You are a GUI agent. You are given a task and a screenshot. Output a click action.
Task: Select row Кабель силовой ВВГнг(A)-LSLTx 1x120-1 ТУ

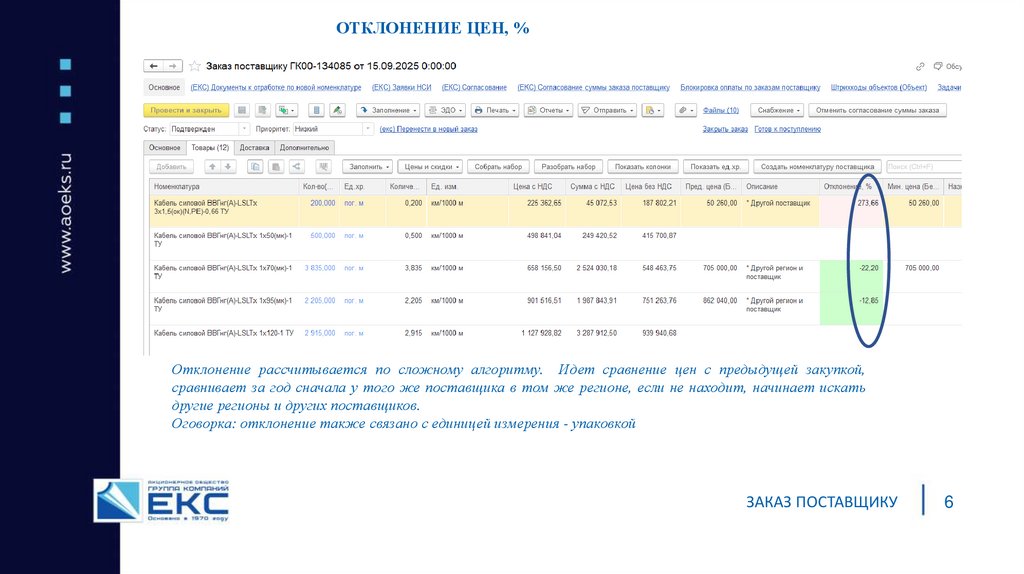[x=555, y=338]
